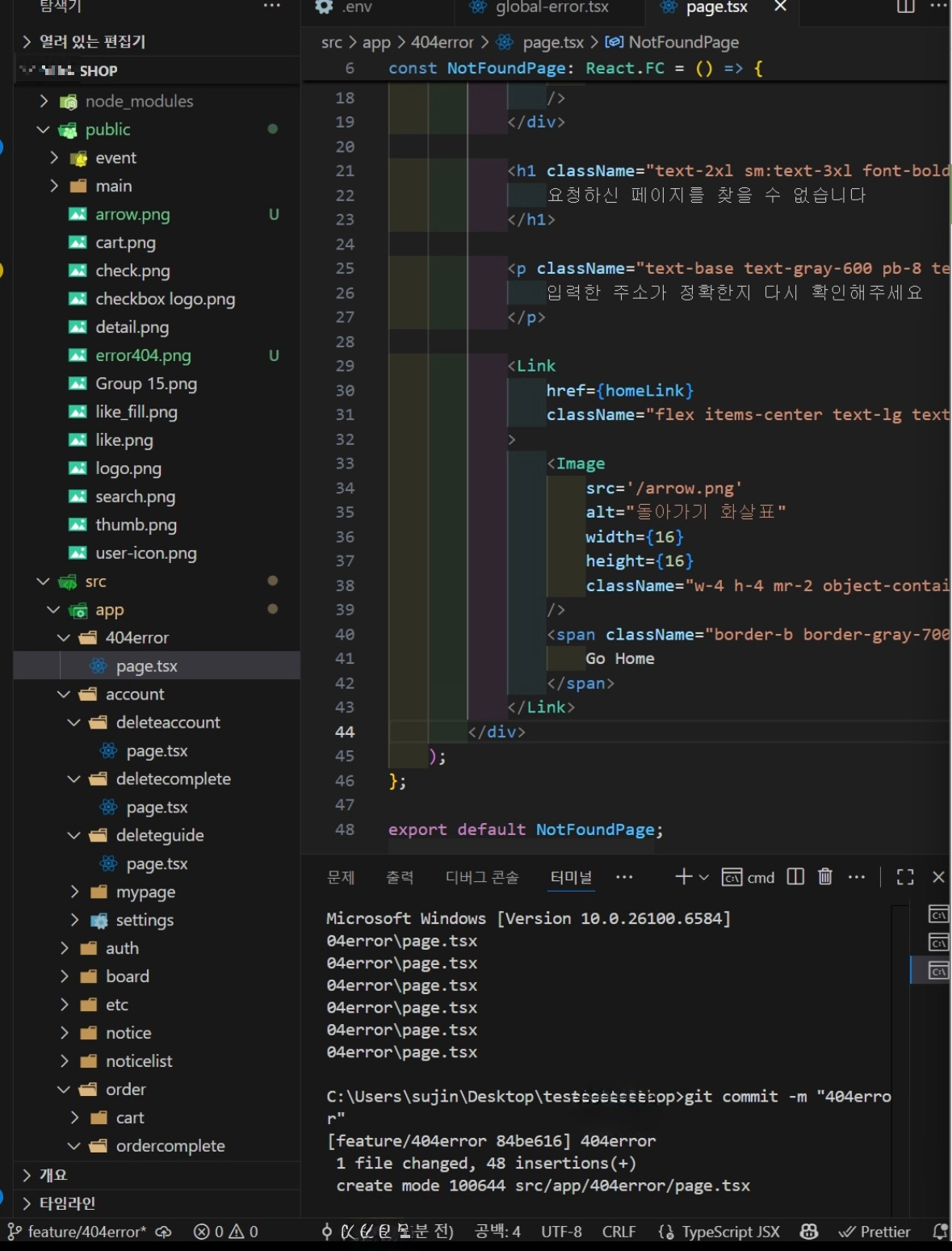Open arrow.png file
Viewport: 952px width, 1251px height.
(x=132, y=214)
